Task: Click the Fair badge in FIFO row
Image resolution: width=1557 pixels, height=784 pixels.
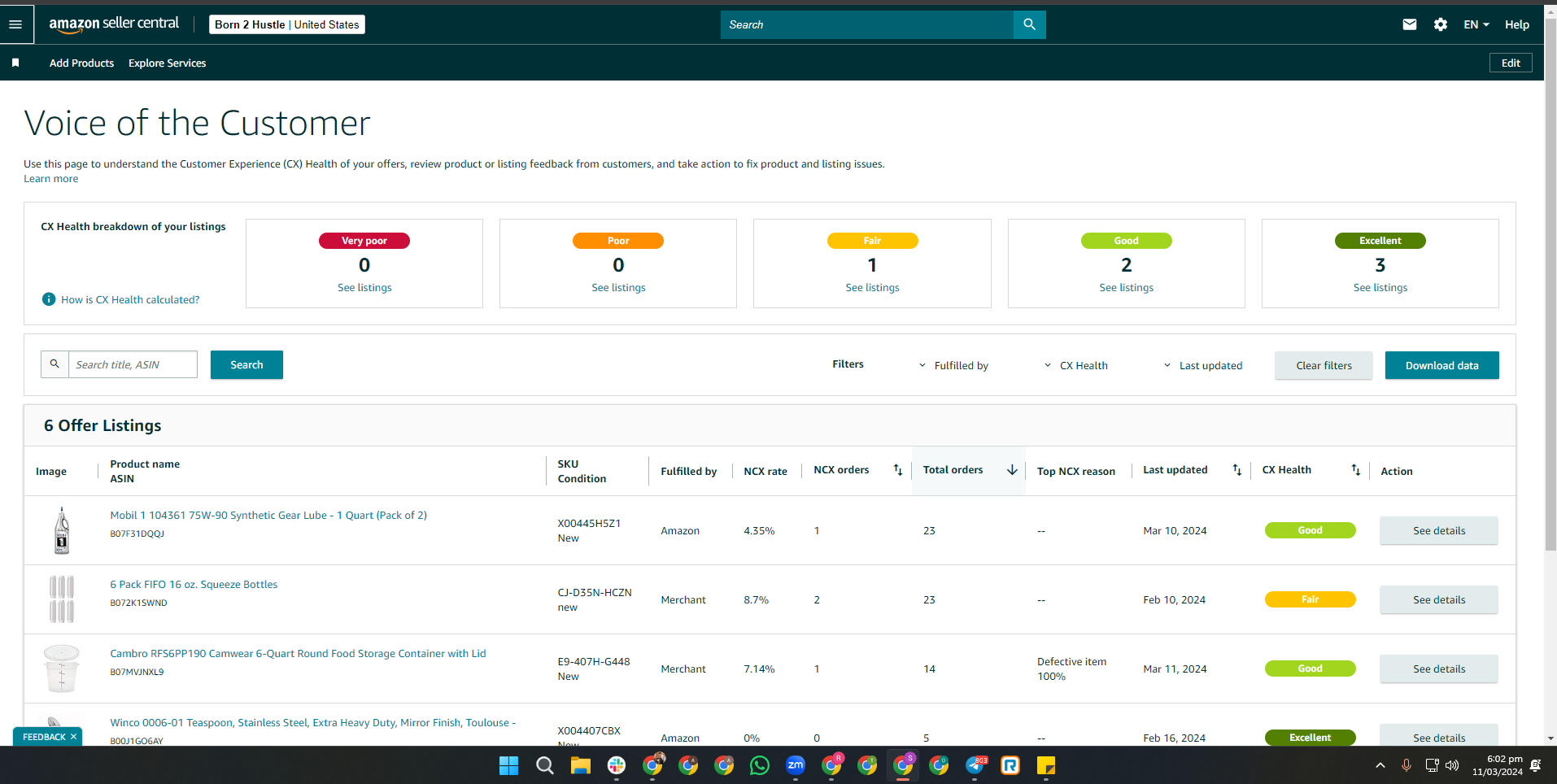Action: [1310, 599]
